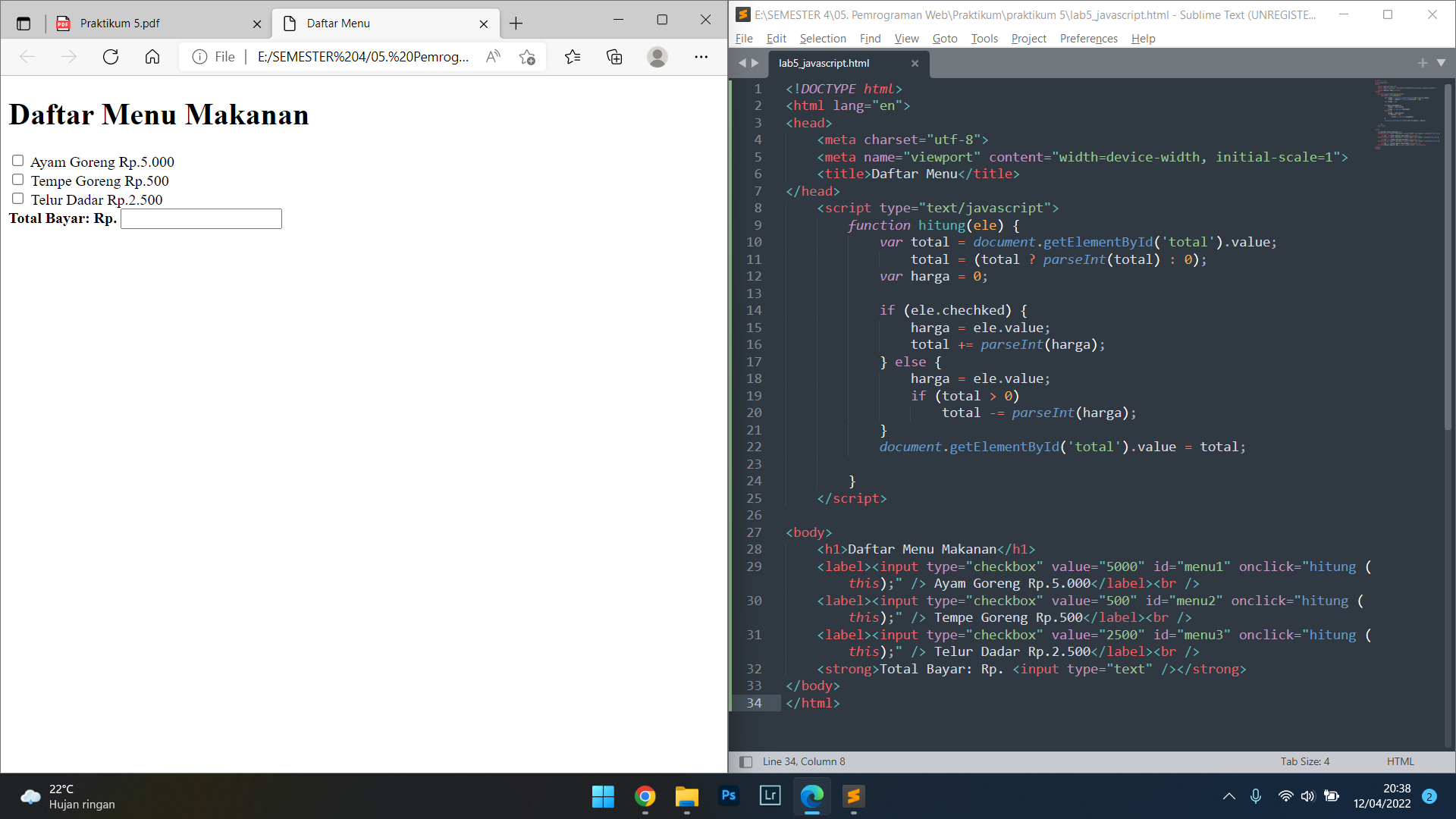Open Sublime Text from the taskbar
This screenshot has width=1456, height=819.
853,797
